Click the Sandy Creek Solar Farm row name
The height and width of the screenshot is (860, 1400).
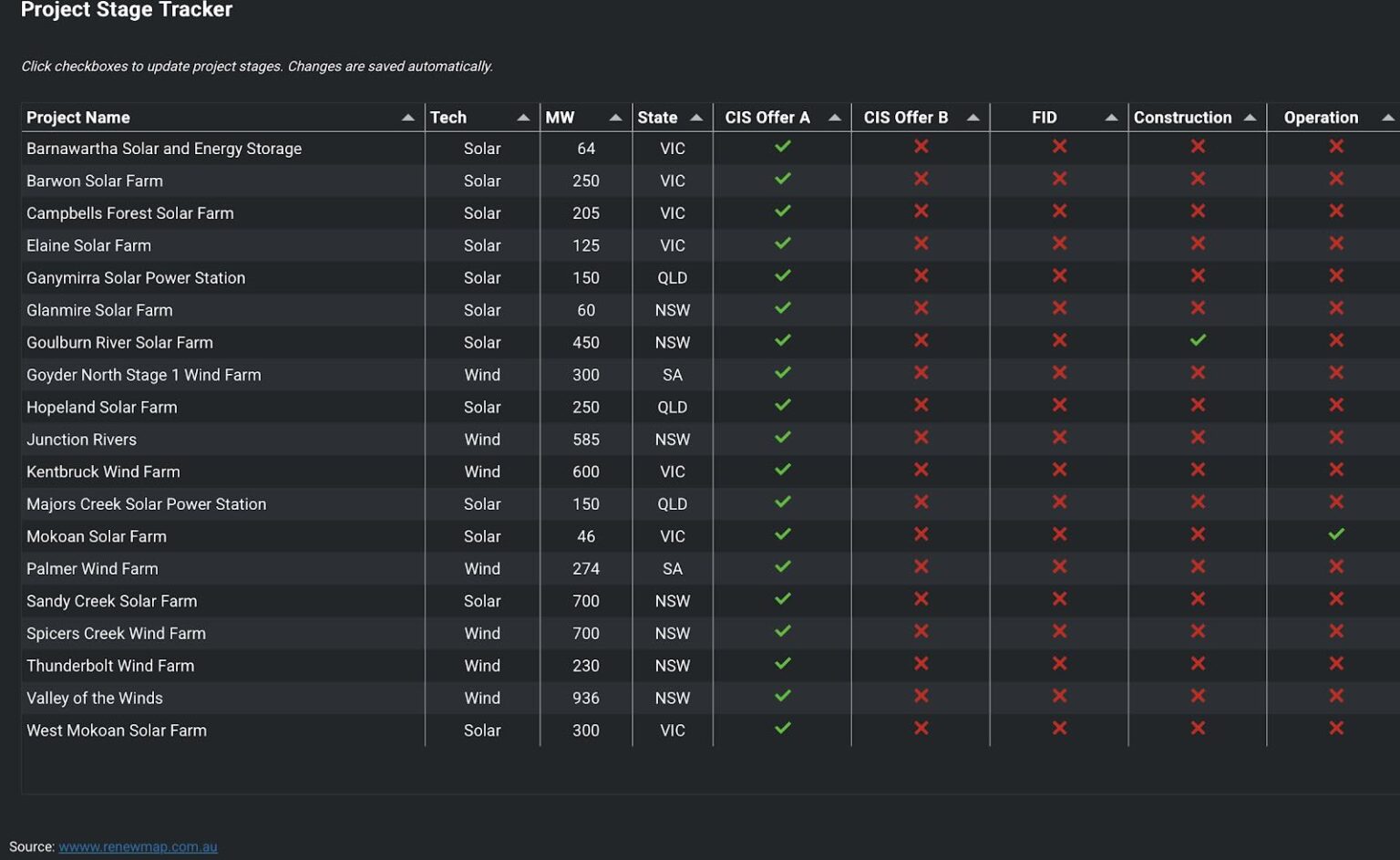coord(111,601)
